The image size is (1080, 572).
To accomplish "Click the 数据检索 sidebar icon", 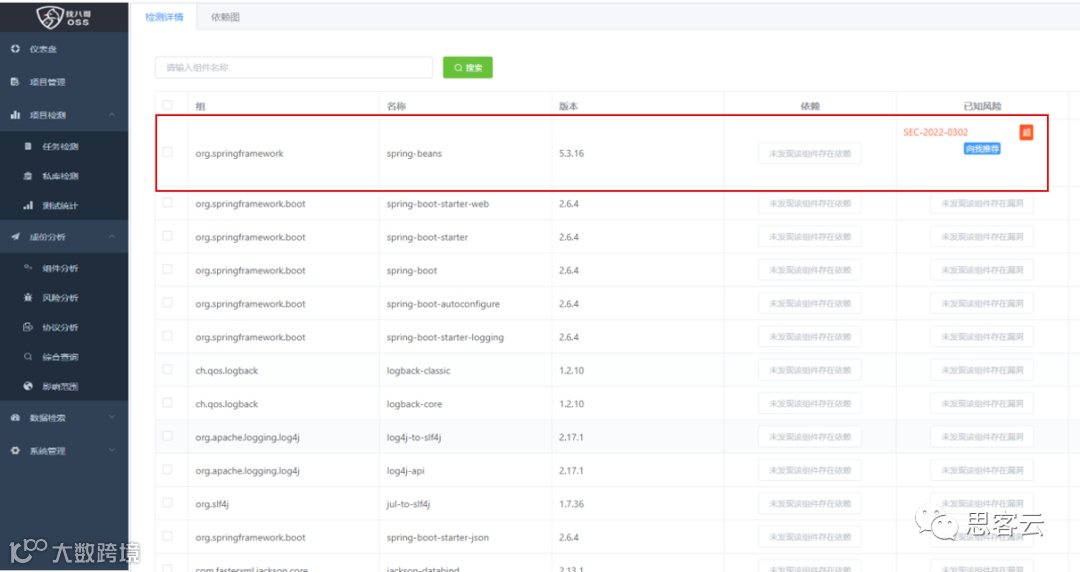I will tap(15, 418).
